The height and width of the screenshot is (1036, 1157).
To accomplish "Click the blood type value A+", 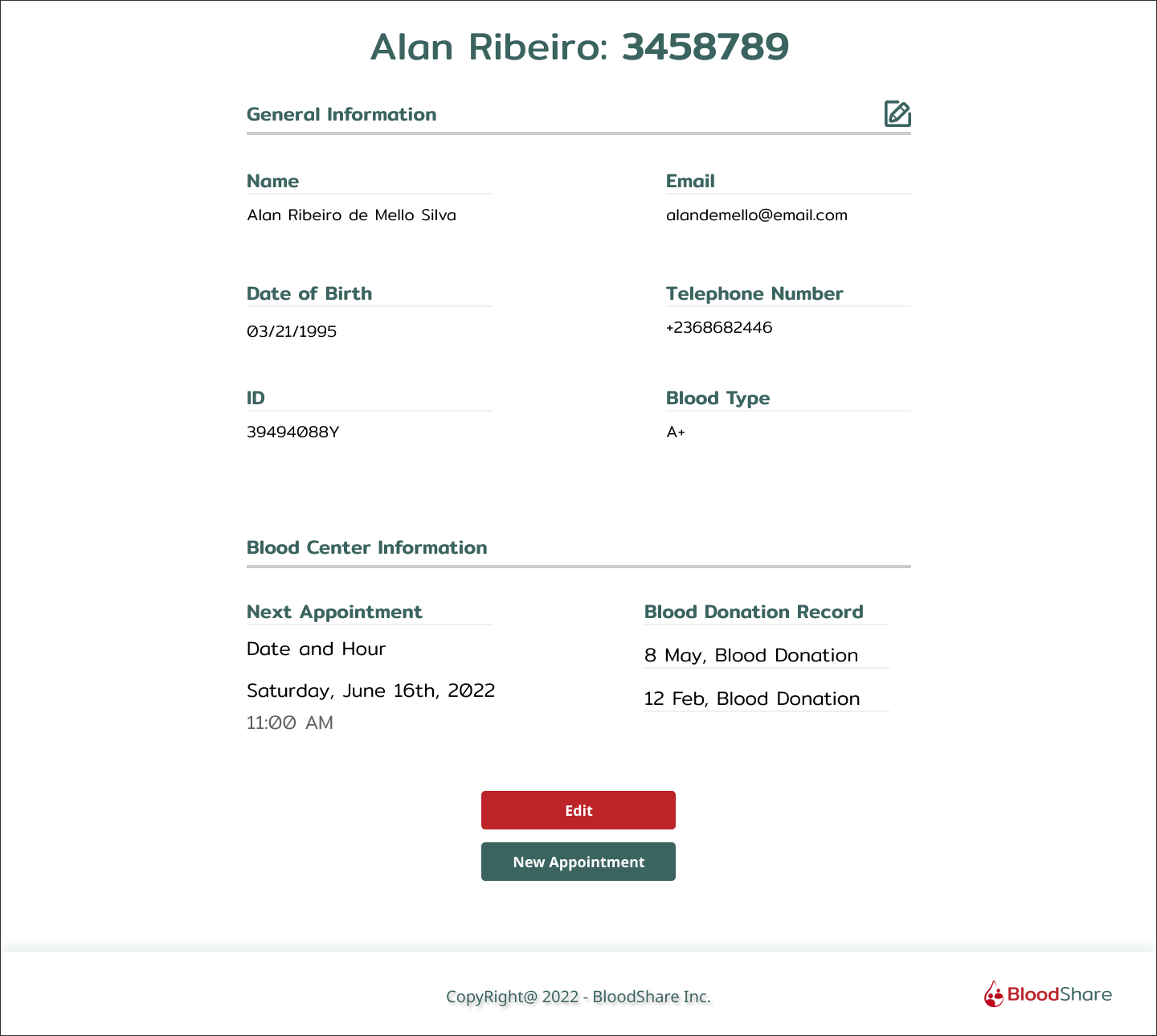I will [676, 432].
